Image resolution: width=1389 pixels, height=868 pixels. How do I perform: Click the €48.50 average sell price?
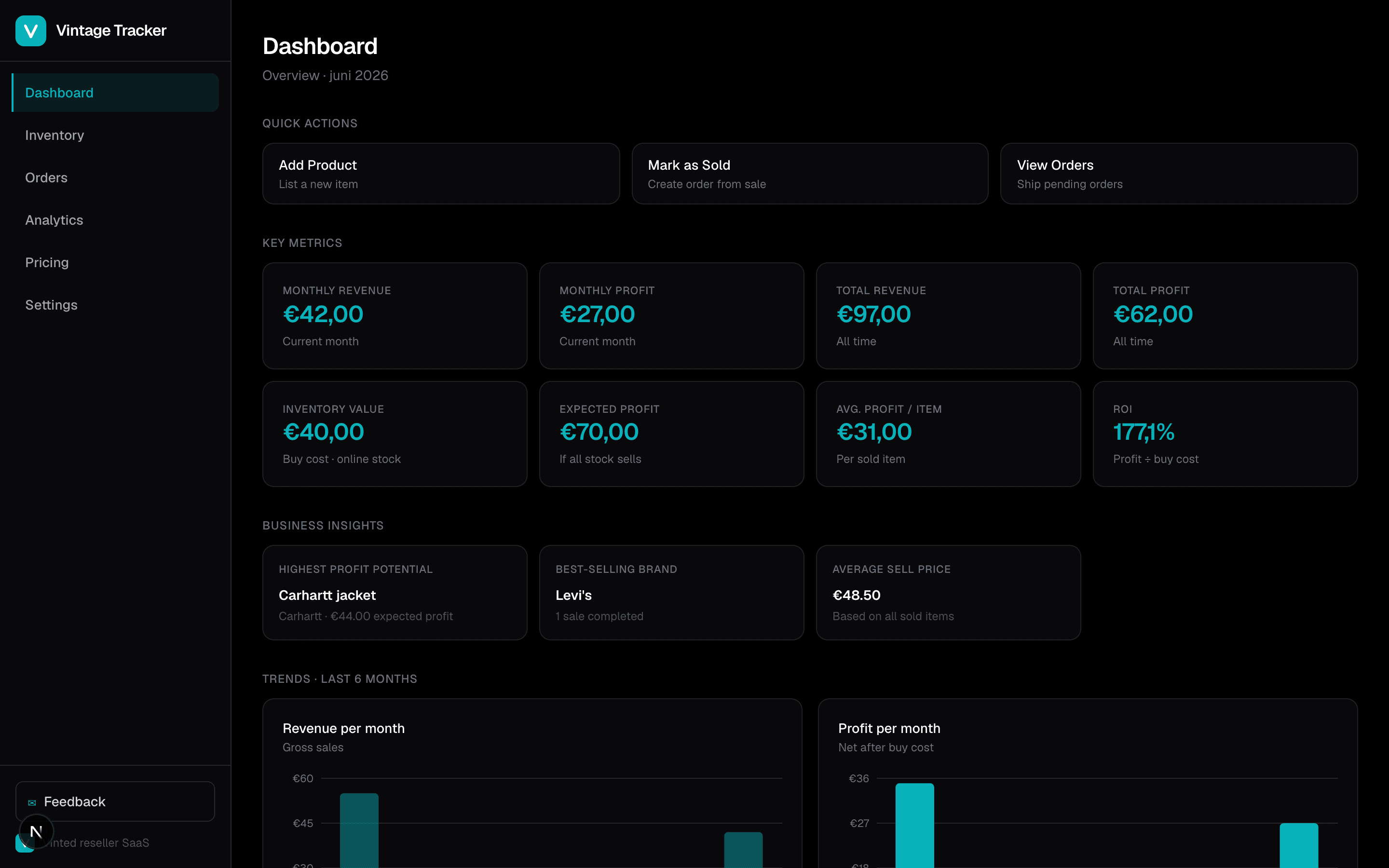point(857,596)
